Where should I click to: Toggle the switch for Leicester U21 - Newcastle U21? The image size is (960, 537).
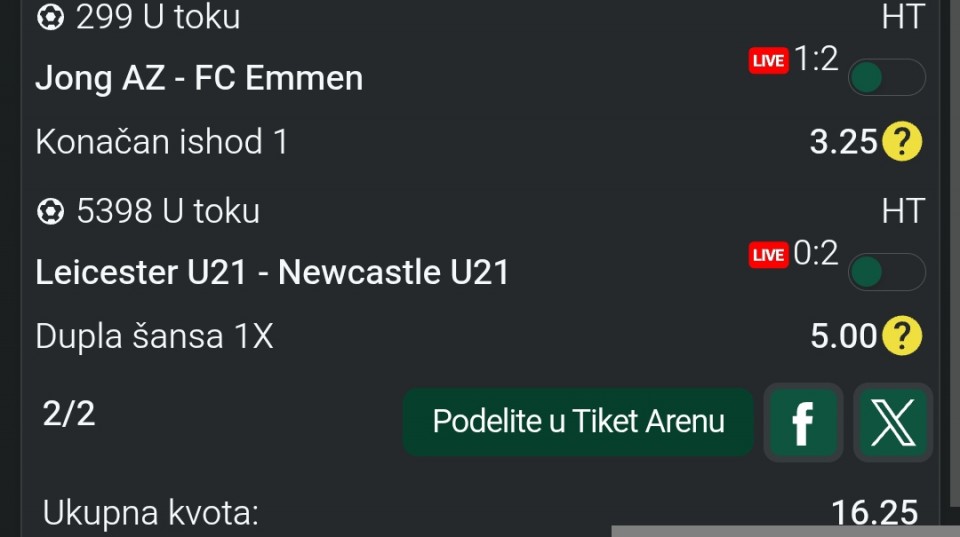pyautogui.click(x=886, y=272)
